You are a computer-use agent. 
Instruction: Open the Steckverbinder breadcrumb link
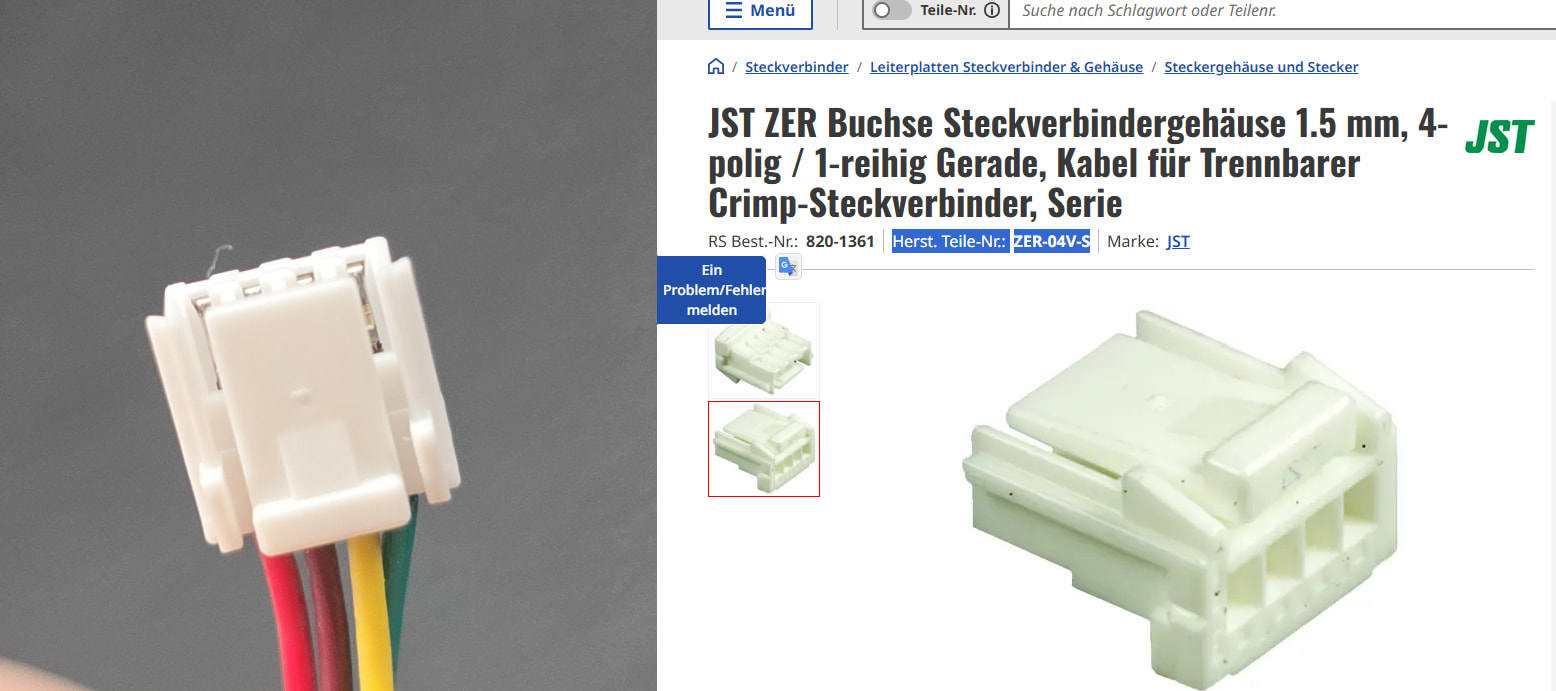click(x=797, y=67)
